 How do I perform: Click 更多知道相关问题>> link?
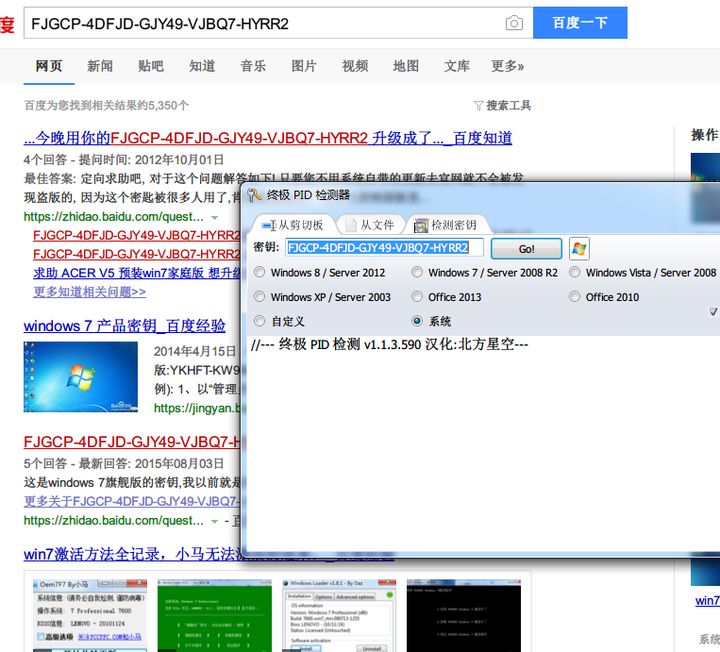click(90, 292)
